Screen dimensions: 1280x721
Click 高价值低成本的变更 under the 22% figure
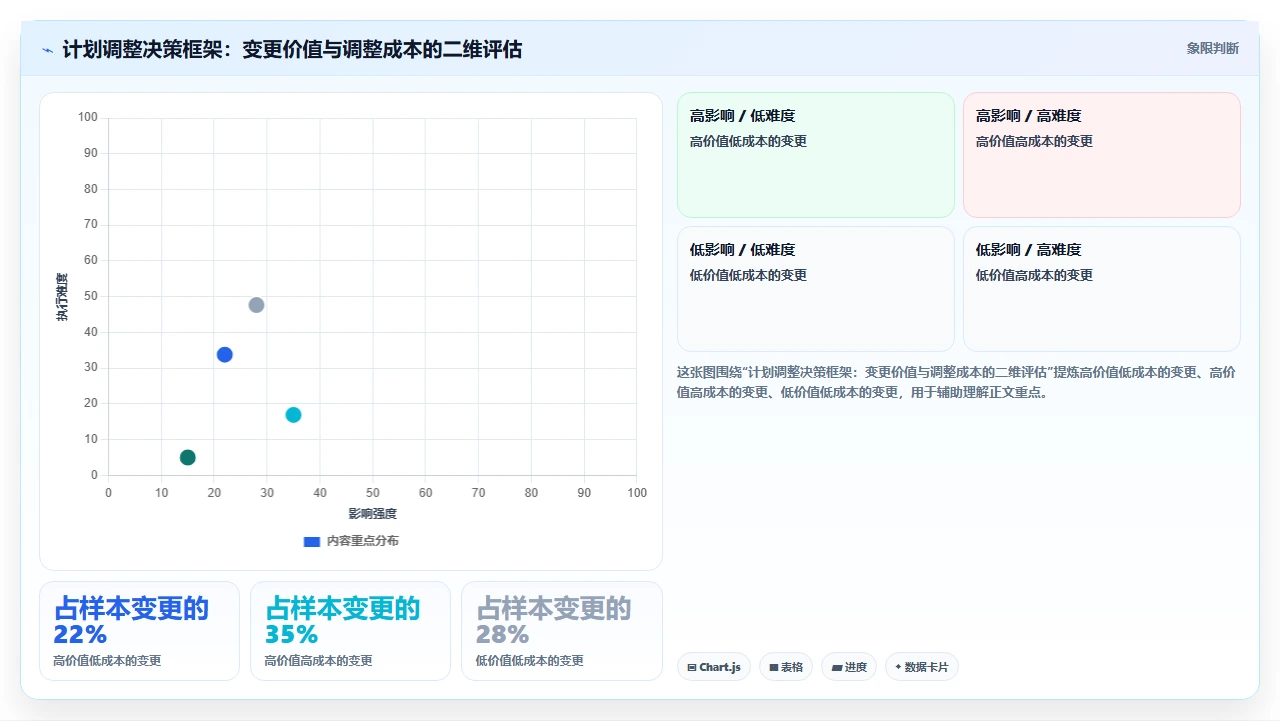(107, 661)
